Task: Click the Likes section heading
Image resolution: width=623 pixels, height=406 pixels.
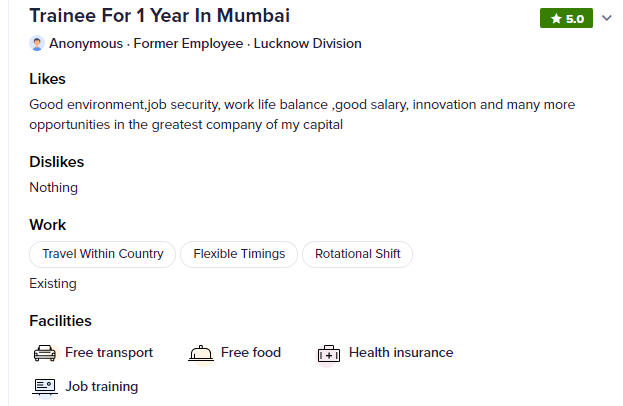Action: pyautogui.click(x=47, y=79)
